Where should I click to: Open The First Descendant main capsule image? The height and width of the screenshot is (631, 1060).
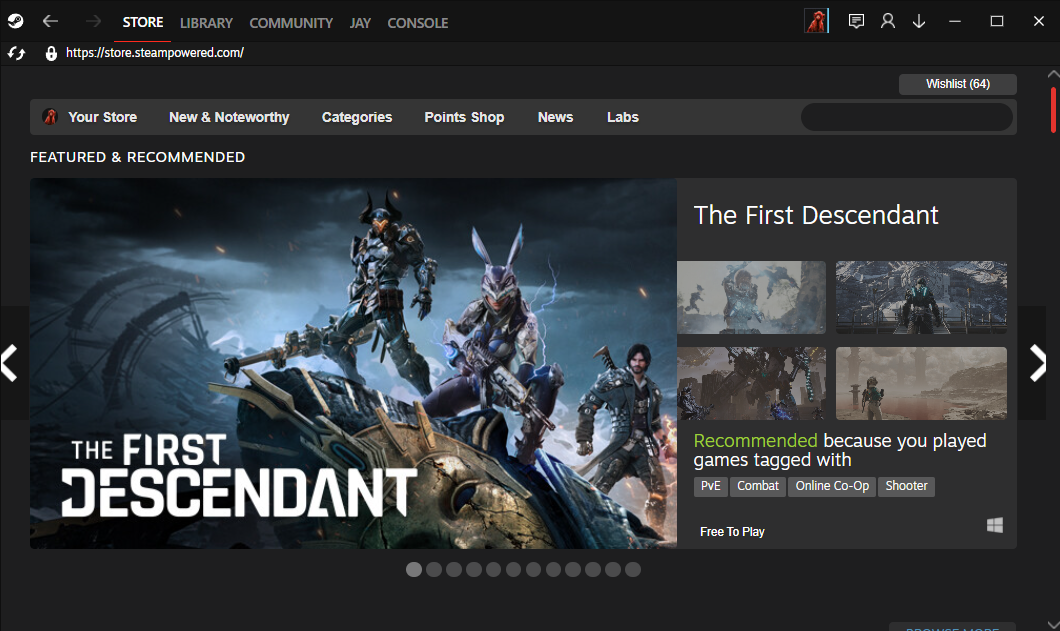pos(354,363)
